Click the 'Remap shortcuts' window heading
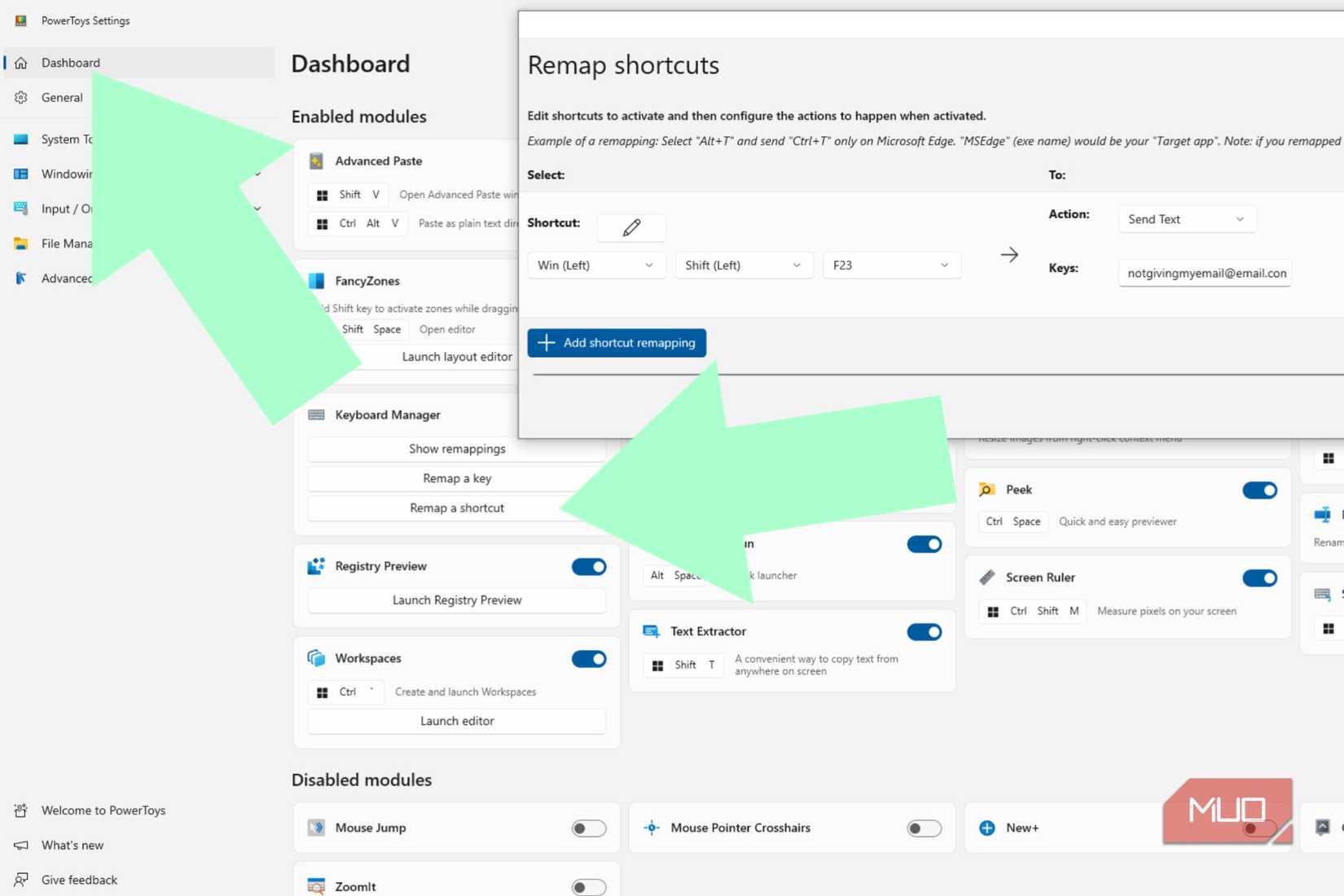The width and height of the screenshot is (1344, 896). coord(623,65)
